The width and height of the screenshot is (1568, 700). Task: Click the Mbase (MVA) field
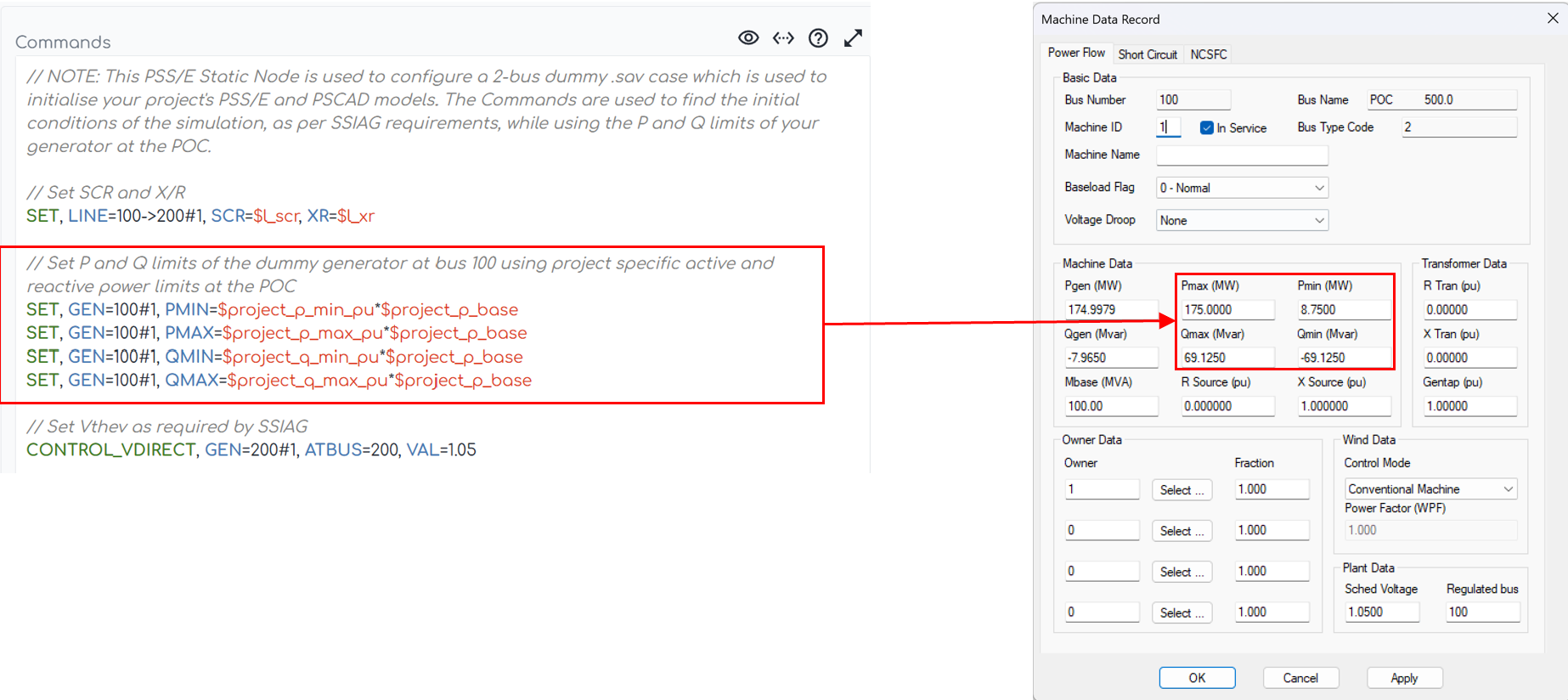[1112, 406]
